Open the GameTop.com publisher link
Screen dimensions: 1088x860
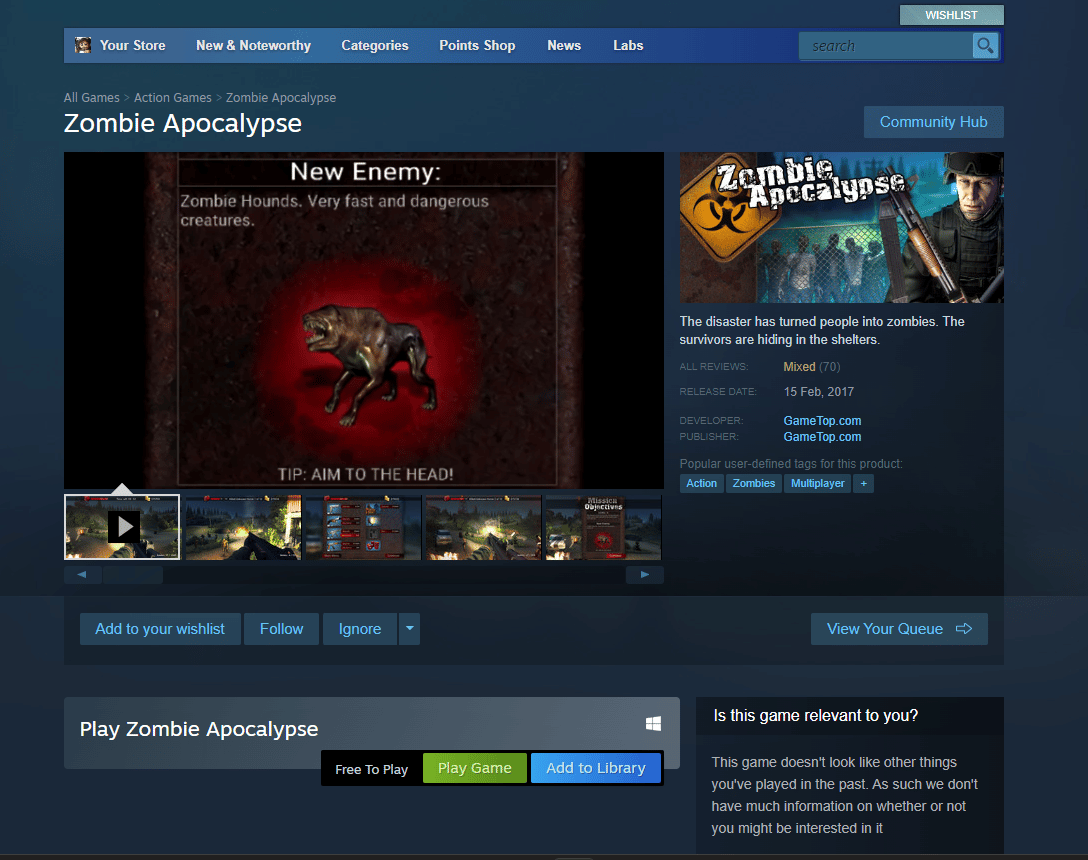pos(822,437)
